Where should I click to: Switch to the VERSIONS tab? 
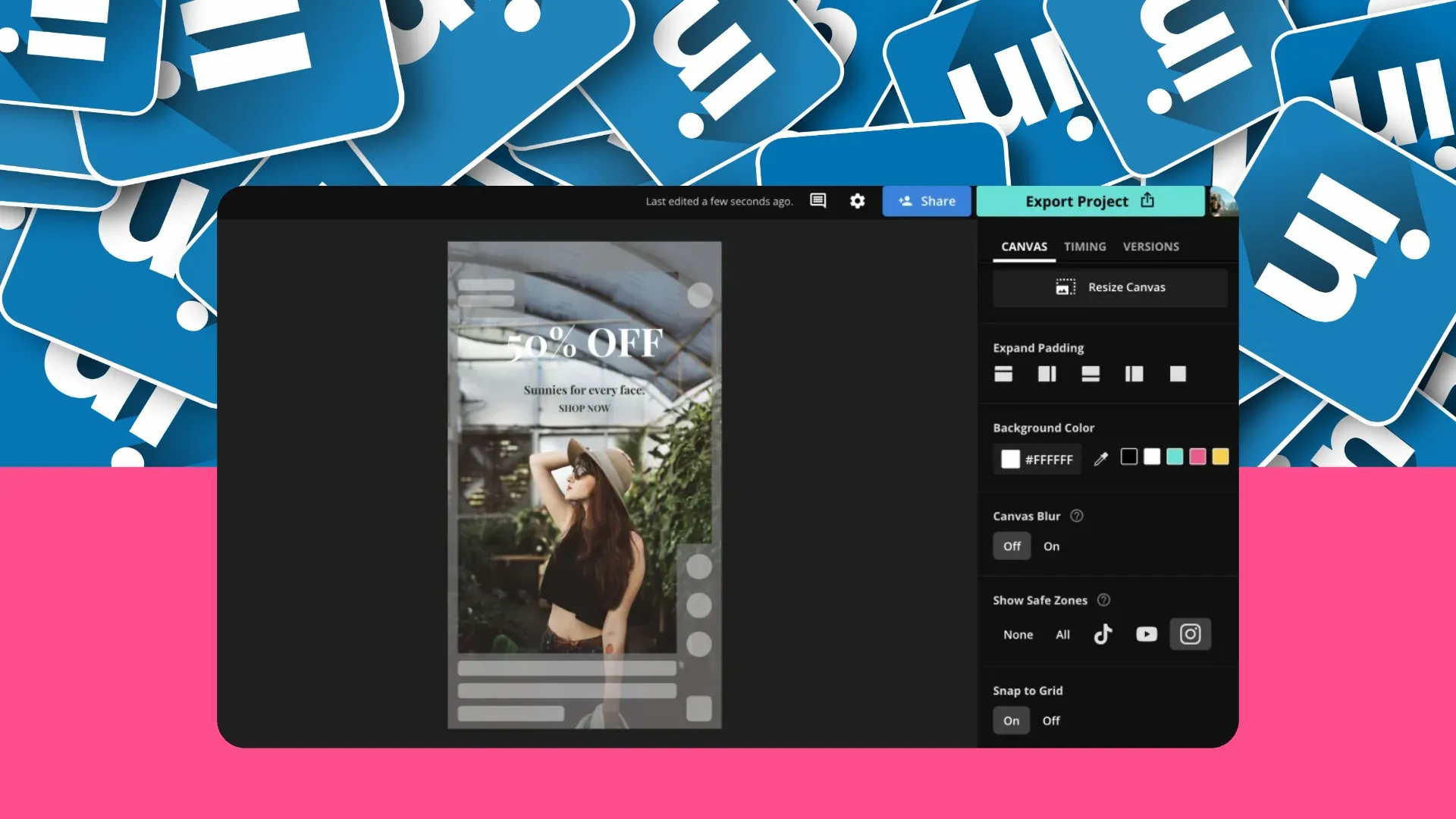tap(1150, 246)
